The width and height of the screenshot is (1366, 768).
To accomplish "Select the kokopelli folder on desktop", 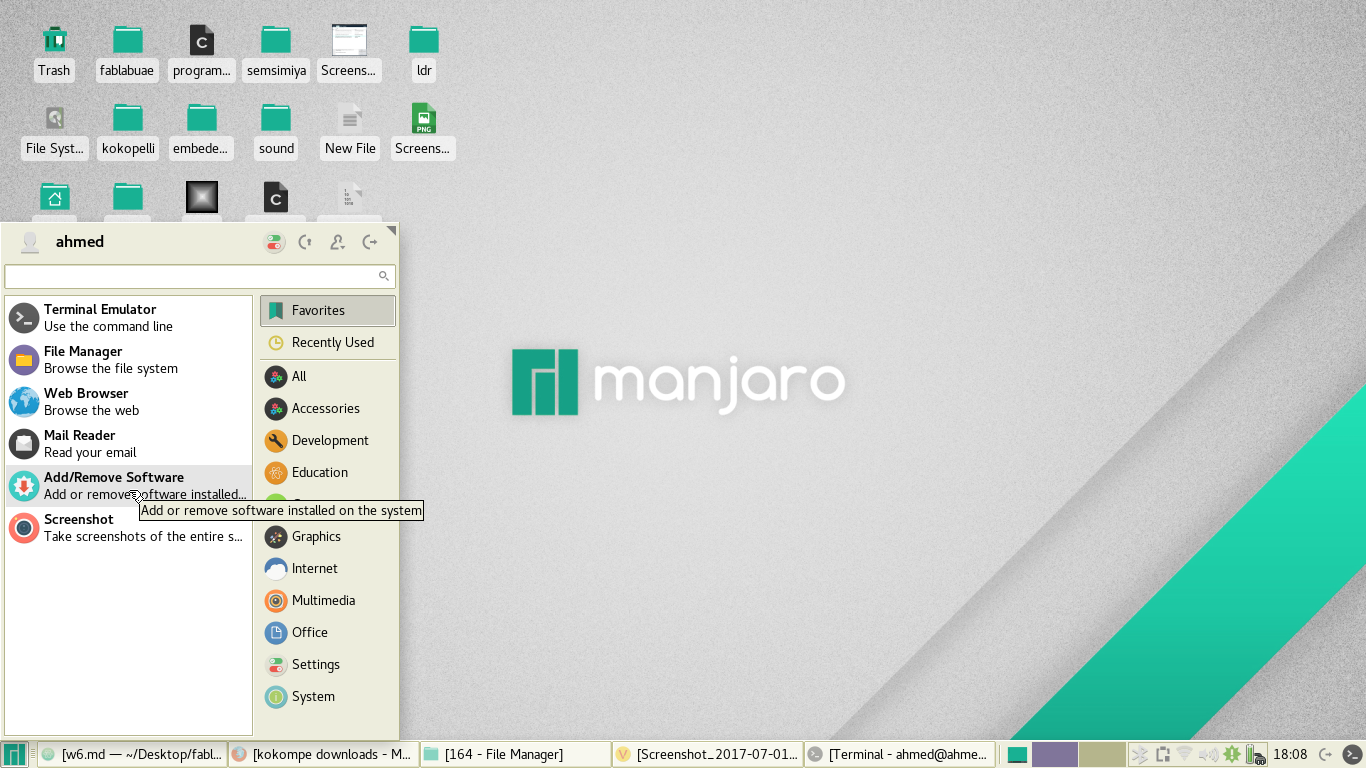I will (x=128, y=130).
